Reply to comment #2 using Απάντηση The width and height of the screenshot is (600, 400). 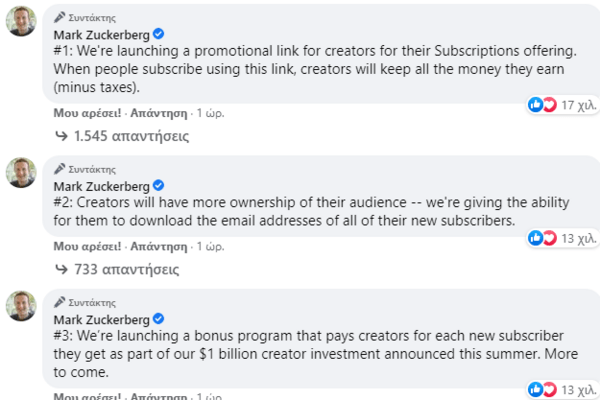[158, 245]
